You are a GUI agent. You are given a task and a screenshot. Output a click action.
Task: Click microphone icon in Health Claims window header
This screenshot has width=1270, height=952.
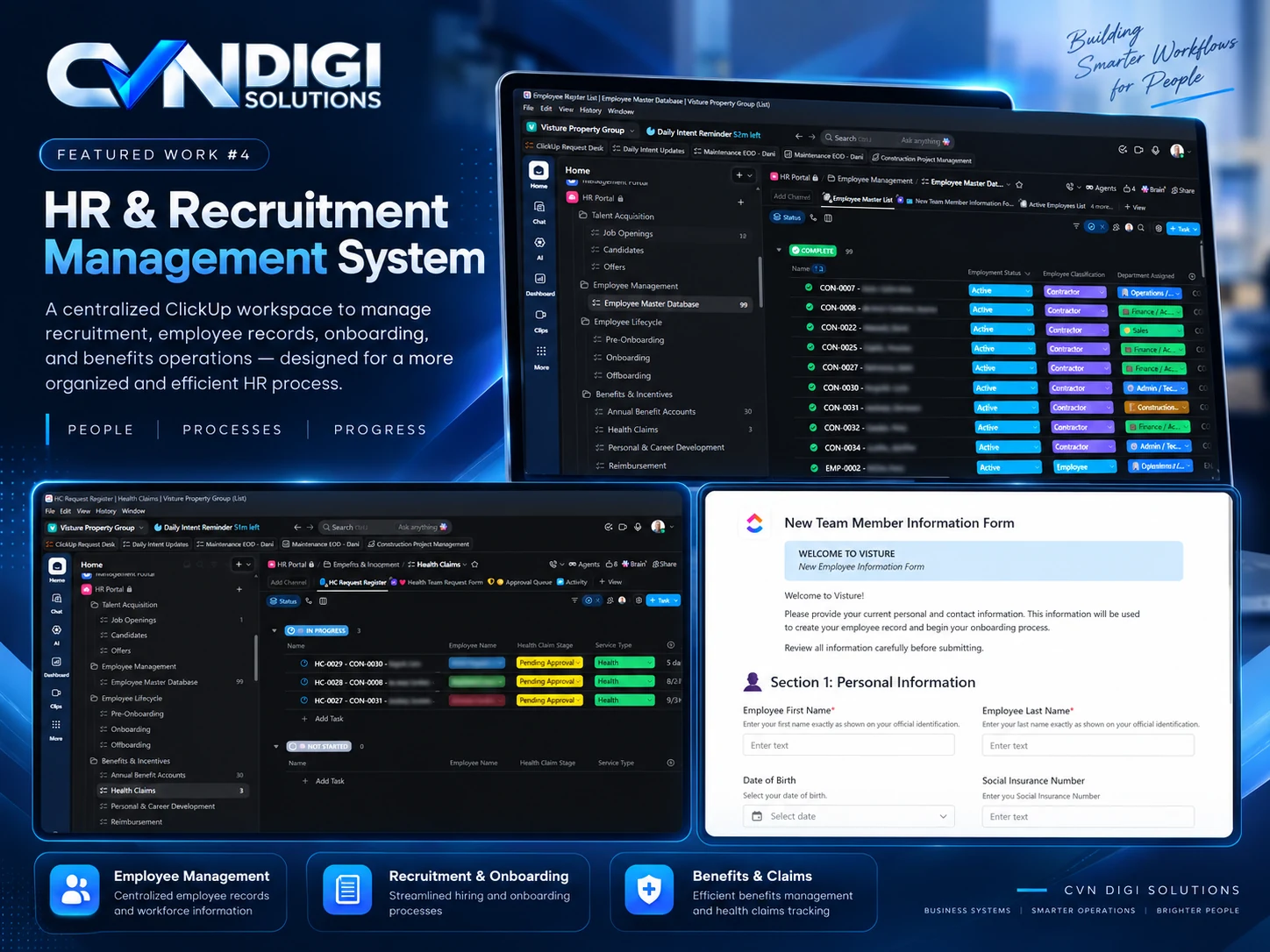pos(638,527)
